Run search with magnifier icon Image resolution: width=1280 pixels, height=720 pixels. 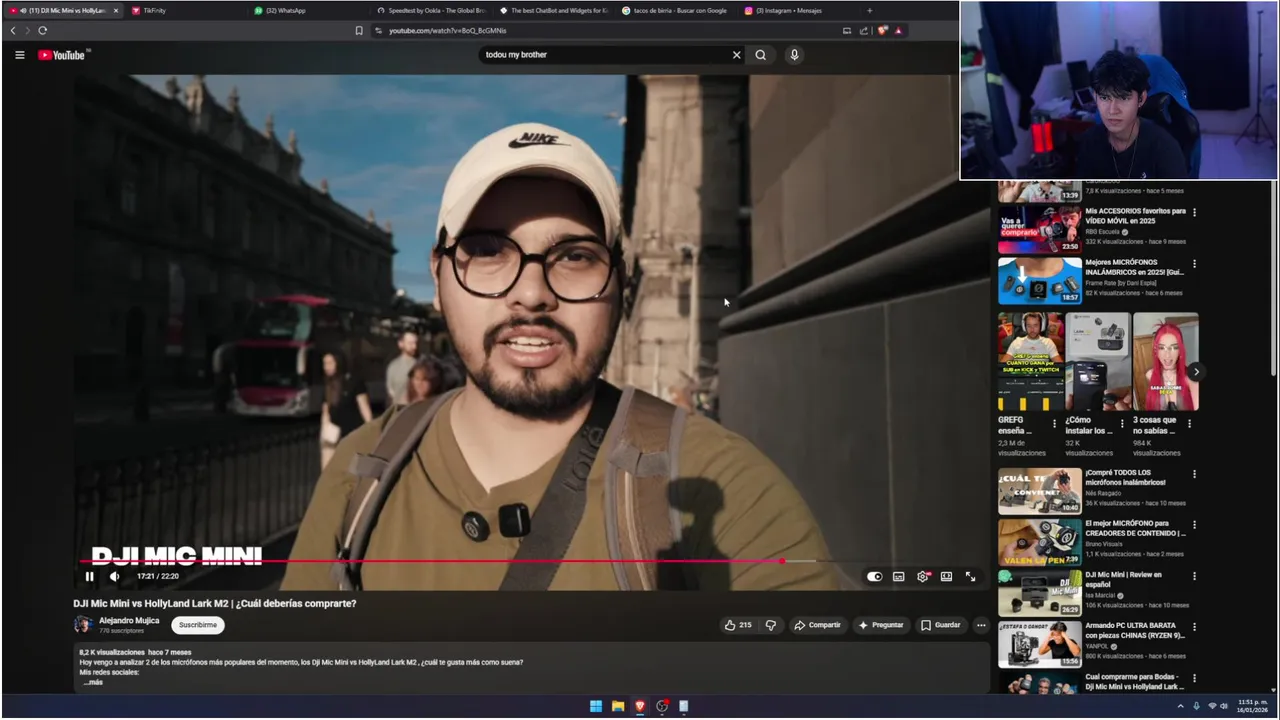coord(761,55)
